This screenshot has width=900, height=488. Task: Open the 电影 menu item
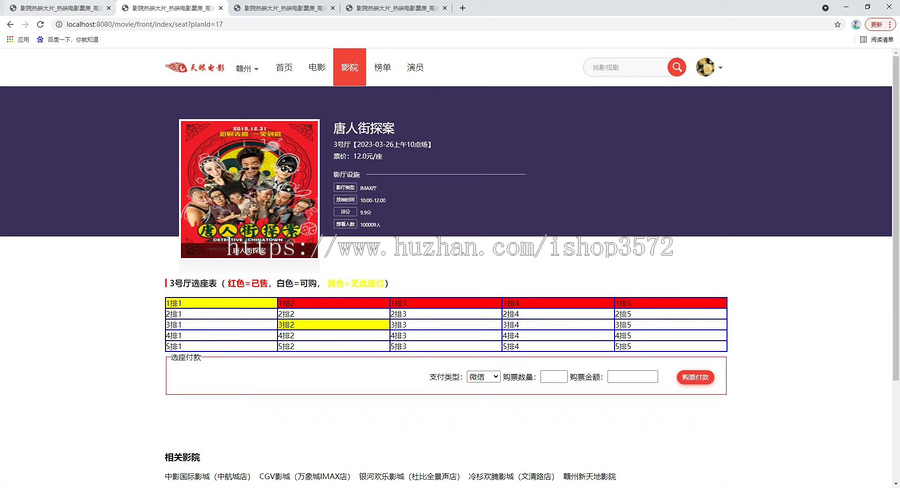pos(317,67)
